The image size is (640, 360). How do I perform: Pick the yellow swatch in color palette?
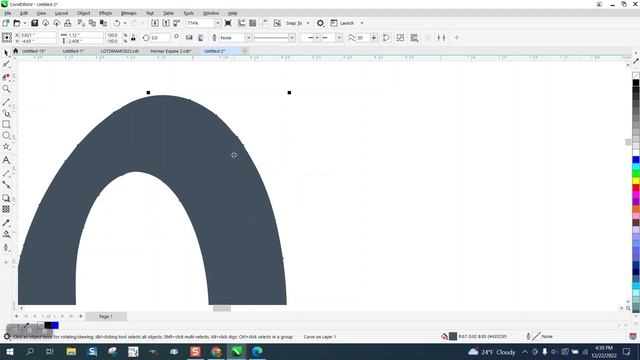(x=636, y=181)
